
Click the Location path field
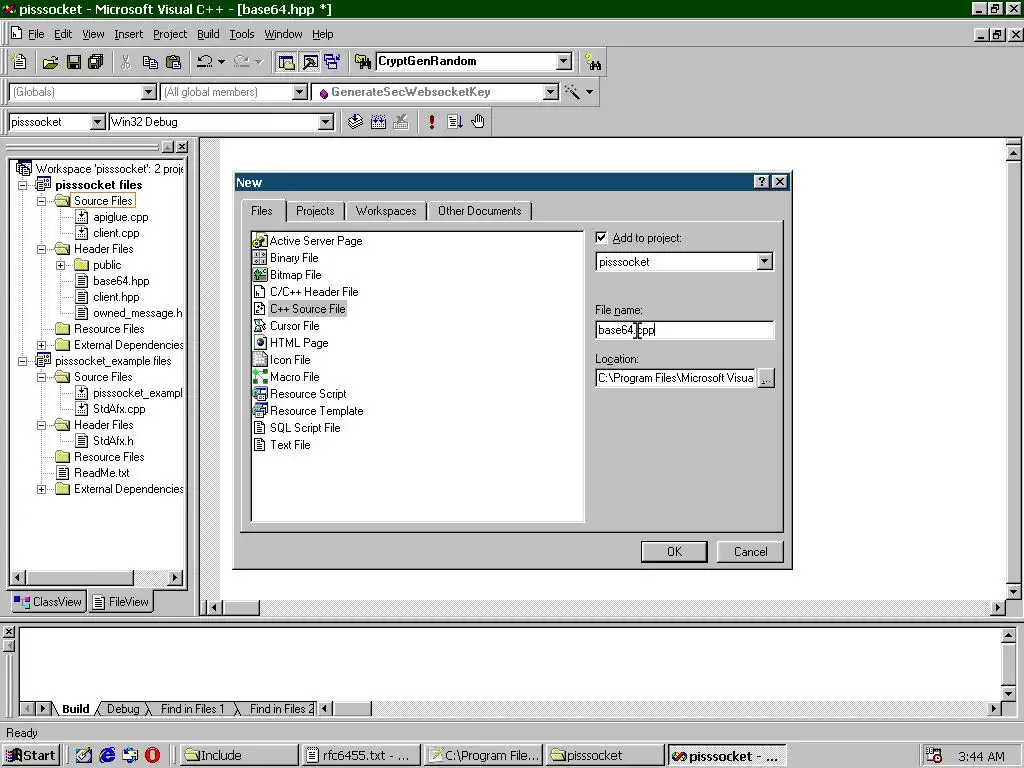pyautogui.click(x=676, y=378)
